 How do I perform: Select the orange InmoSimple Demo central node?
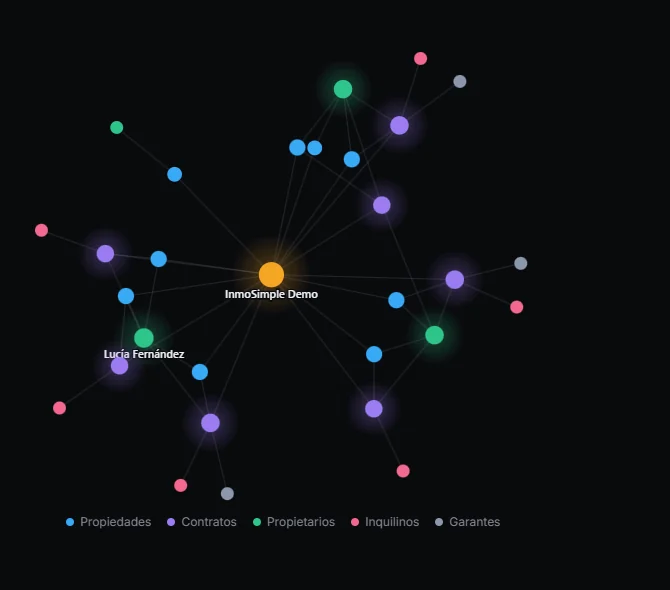point(271,275)
